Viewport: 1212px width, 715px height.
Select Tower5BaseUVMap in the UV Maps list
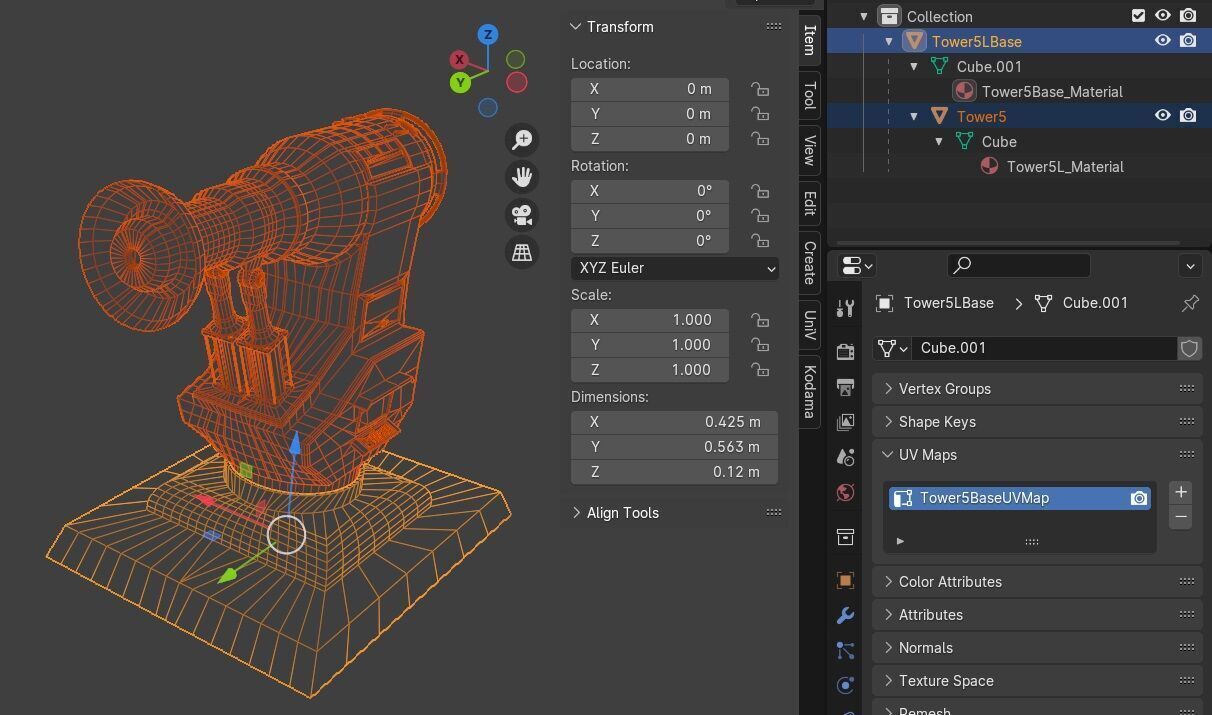1019,498
